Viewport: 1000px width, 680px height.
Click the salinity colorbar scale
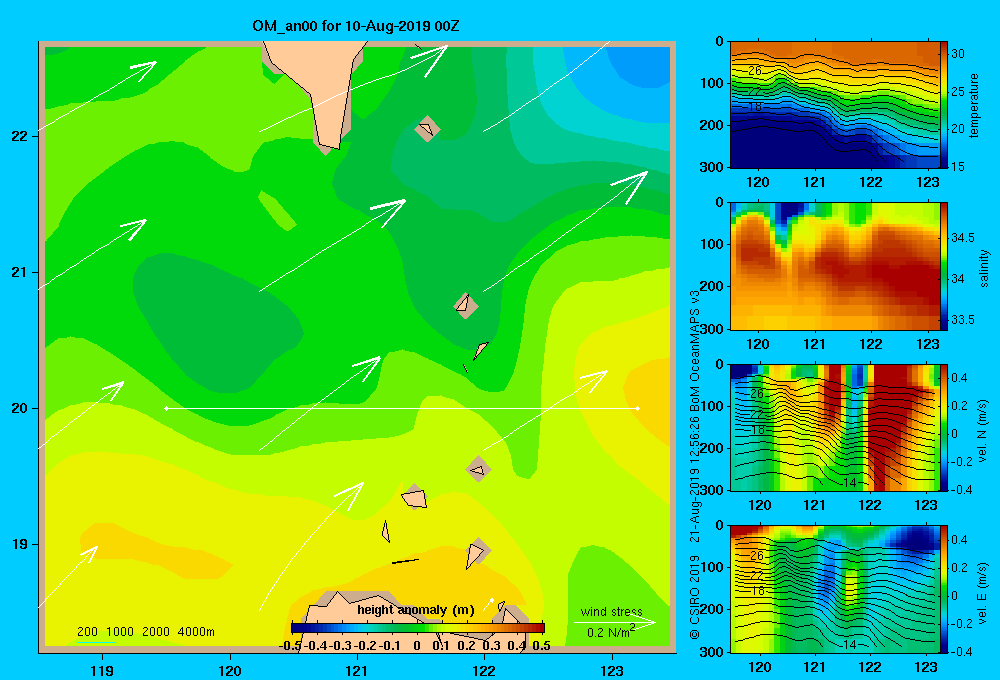click(944, 266)
